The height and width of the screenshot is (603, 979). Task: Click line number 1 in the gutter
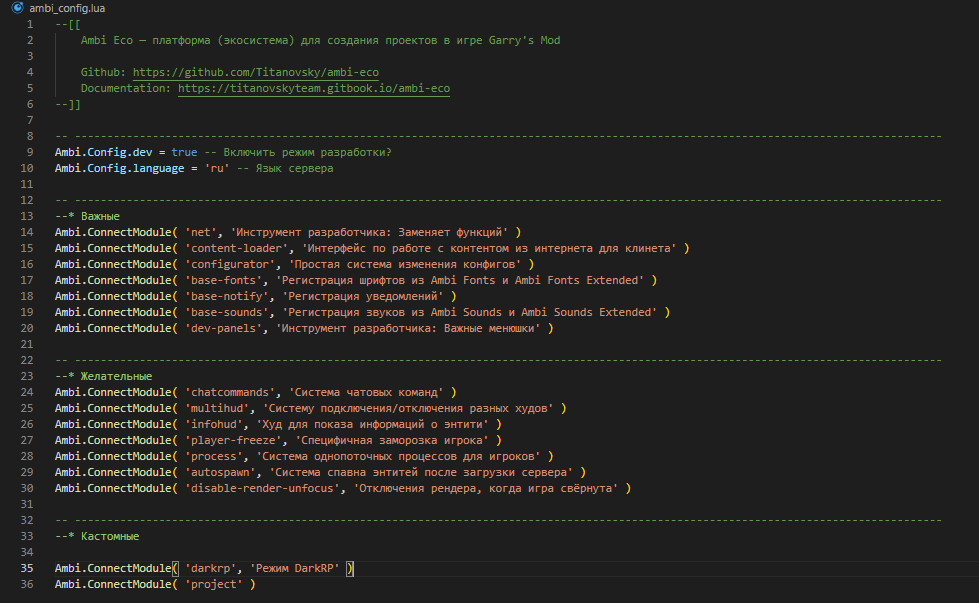[x=30, y=24]
